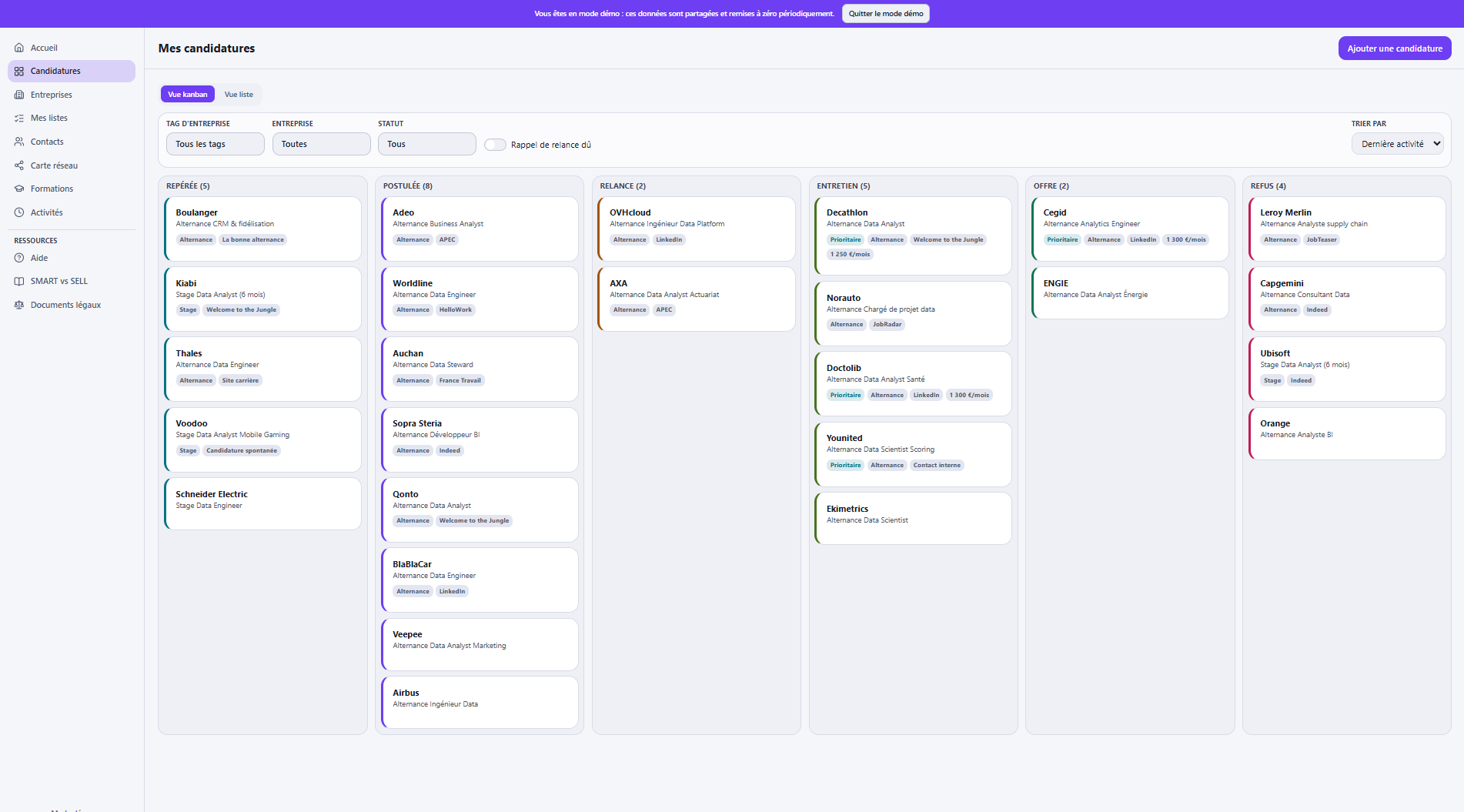The image size is (1464, 812).
Task: Click the JobRadar tag on Norauto
Action: pos(887,324)
